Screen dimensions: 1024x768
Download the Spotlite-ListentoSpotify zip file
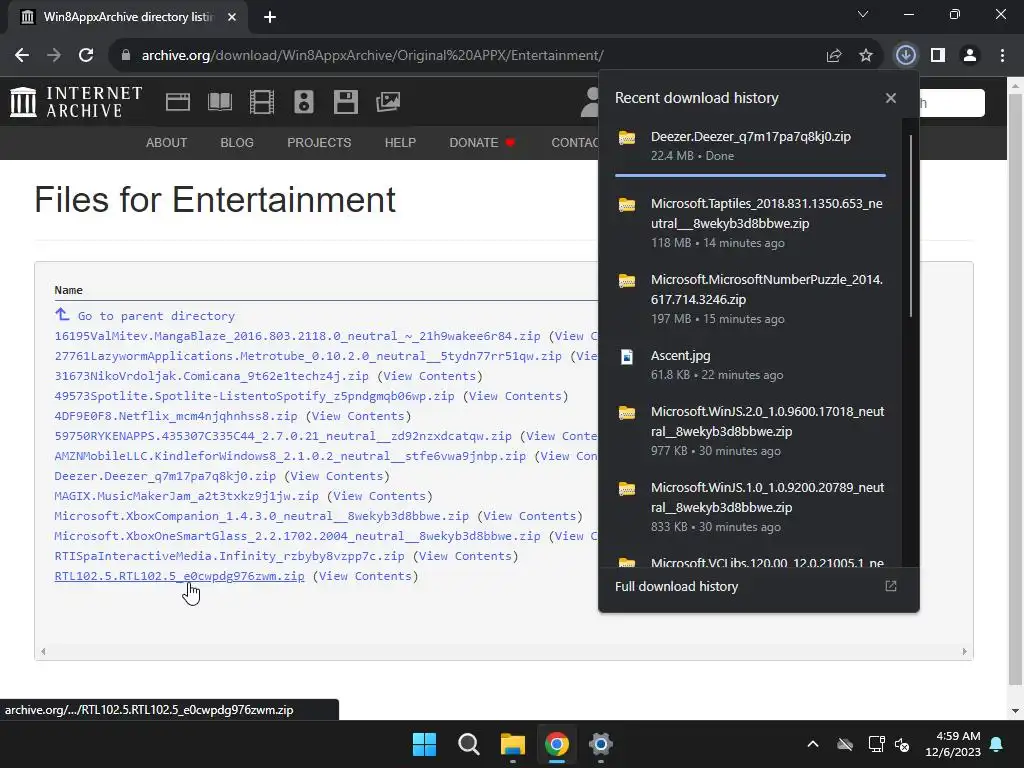click(x=255, y=396)
